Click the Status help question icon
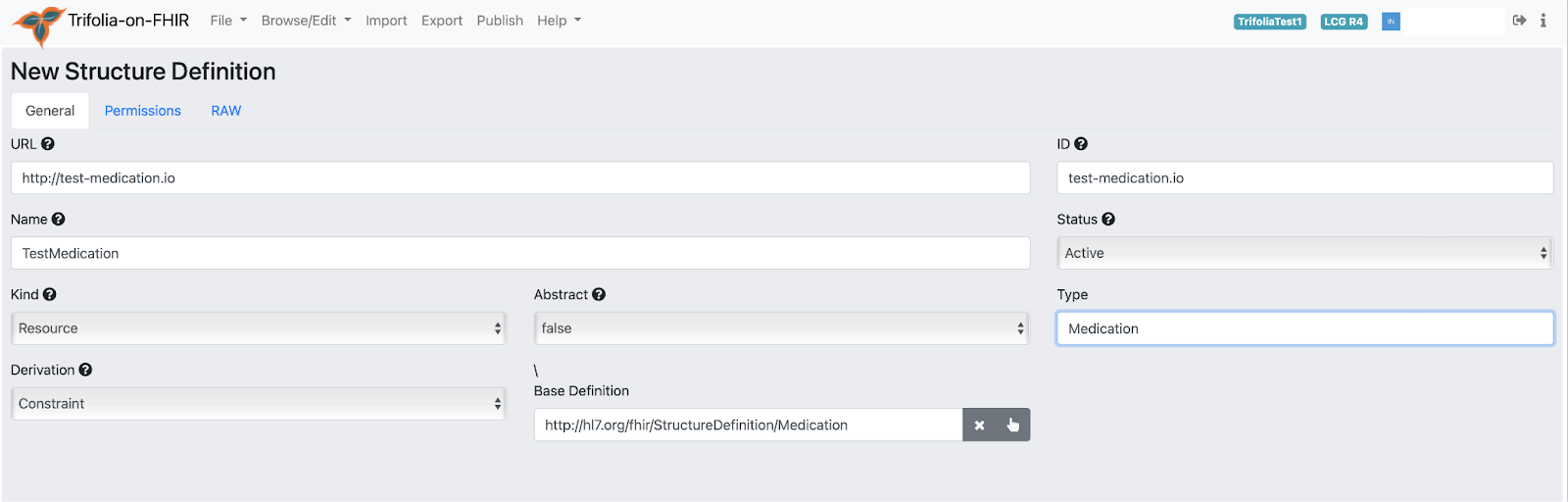The width and height of the screenshot is (1568, 502). 1108,220
